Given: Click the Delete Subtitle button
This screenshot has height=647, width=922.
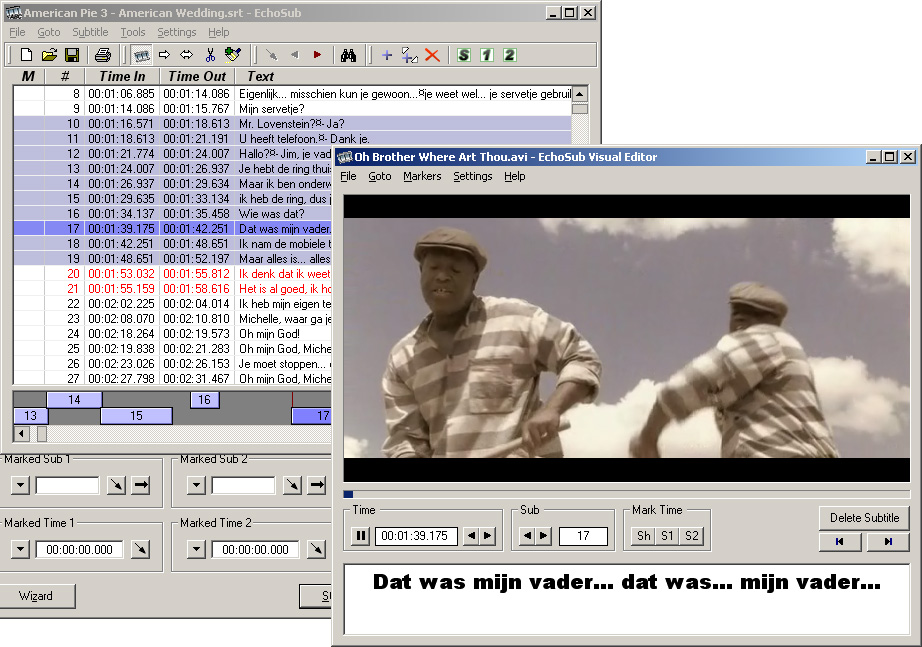Looking at the screenshot, I should [x=864, y=518].
